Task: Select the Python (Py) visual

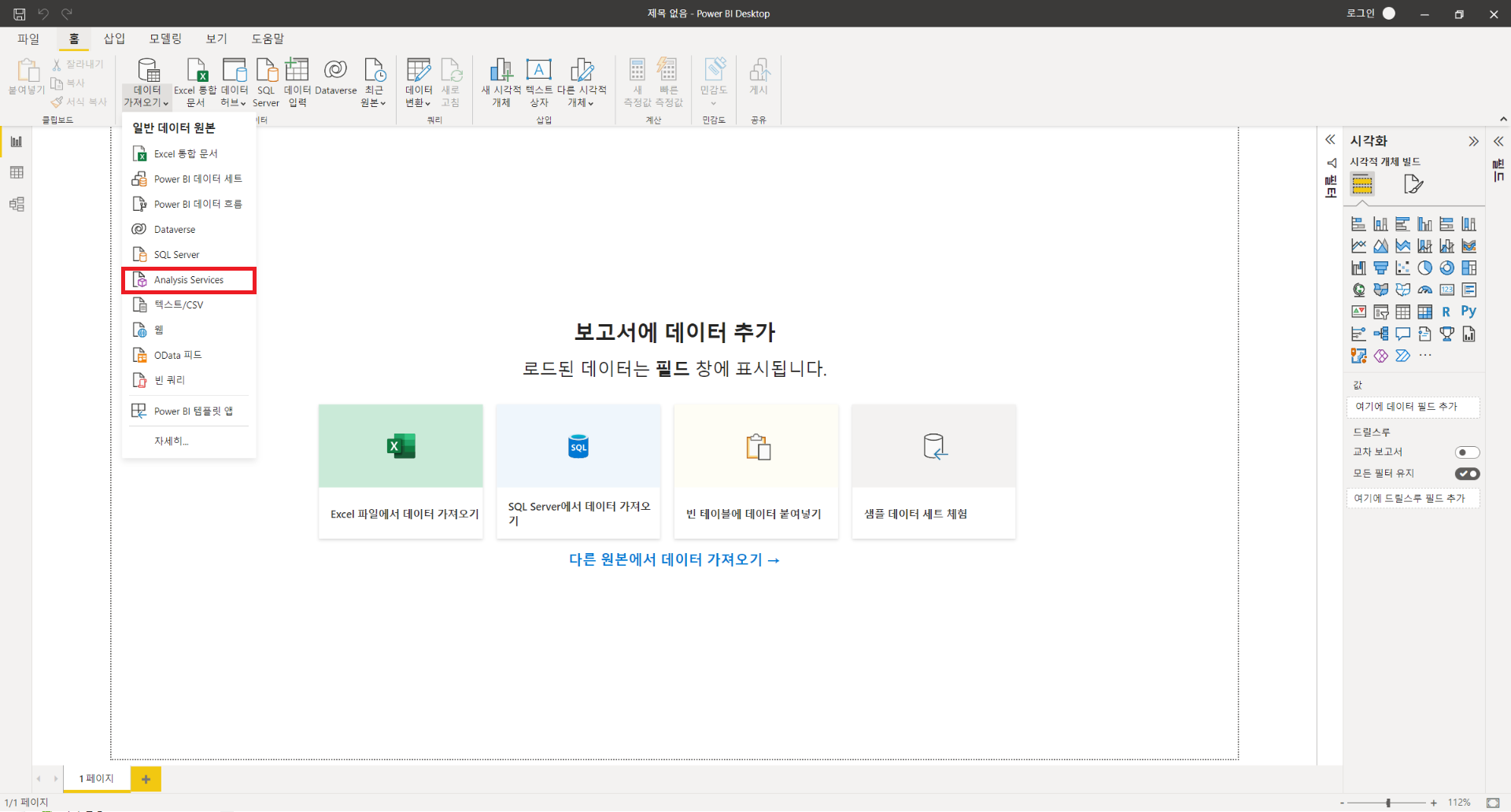Action: 1469,312
